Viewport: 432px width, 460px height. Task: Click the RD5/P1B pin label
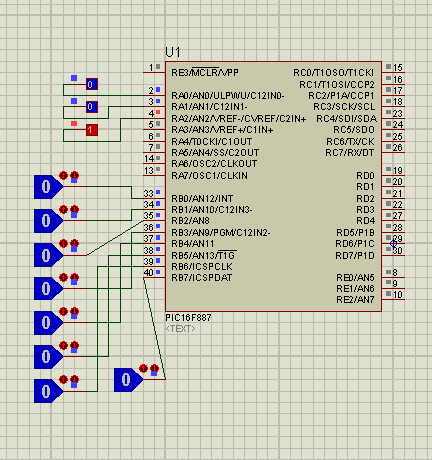click(355, 232)
